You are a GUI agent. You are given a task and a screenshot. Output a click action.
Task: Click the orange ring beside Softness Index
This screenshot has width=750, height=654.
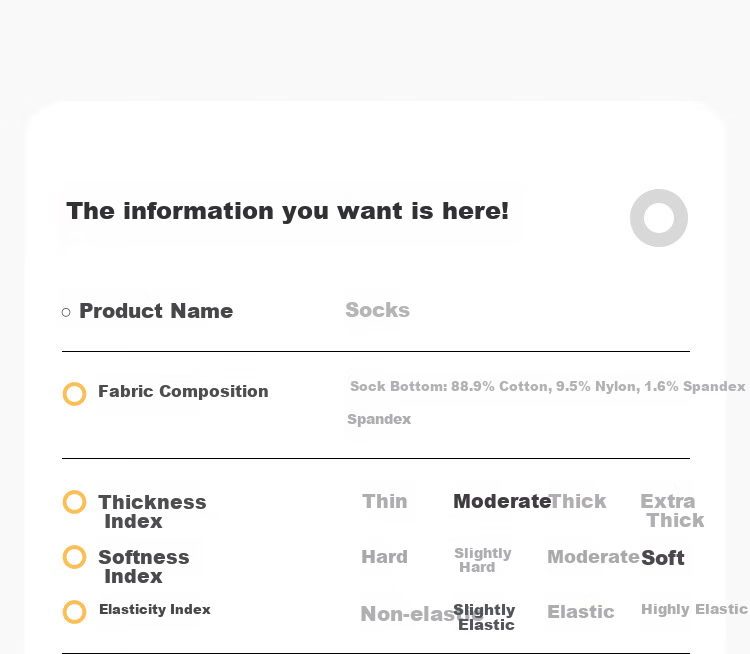[x=75, y=557]
